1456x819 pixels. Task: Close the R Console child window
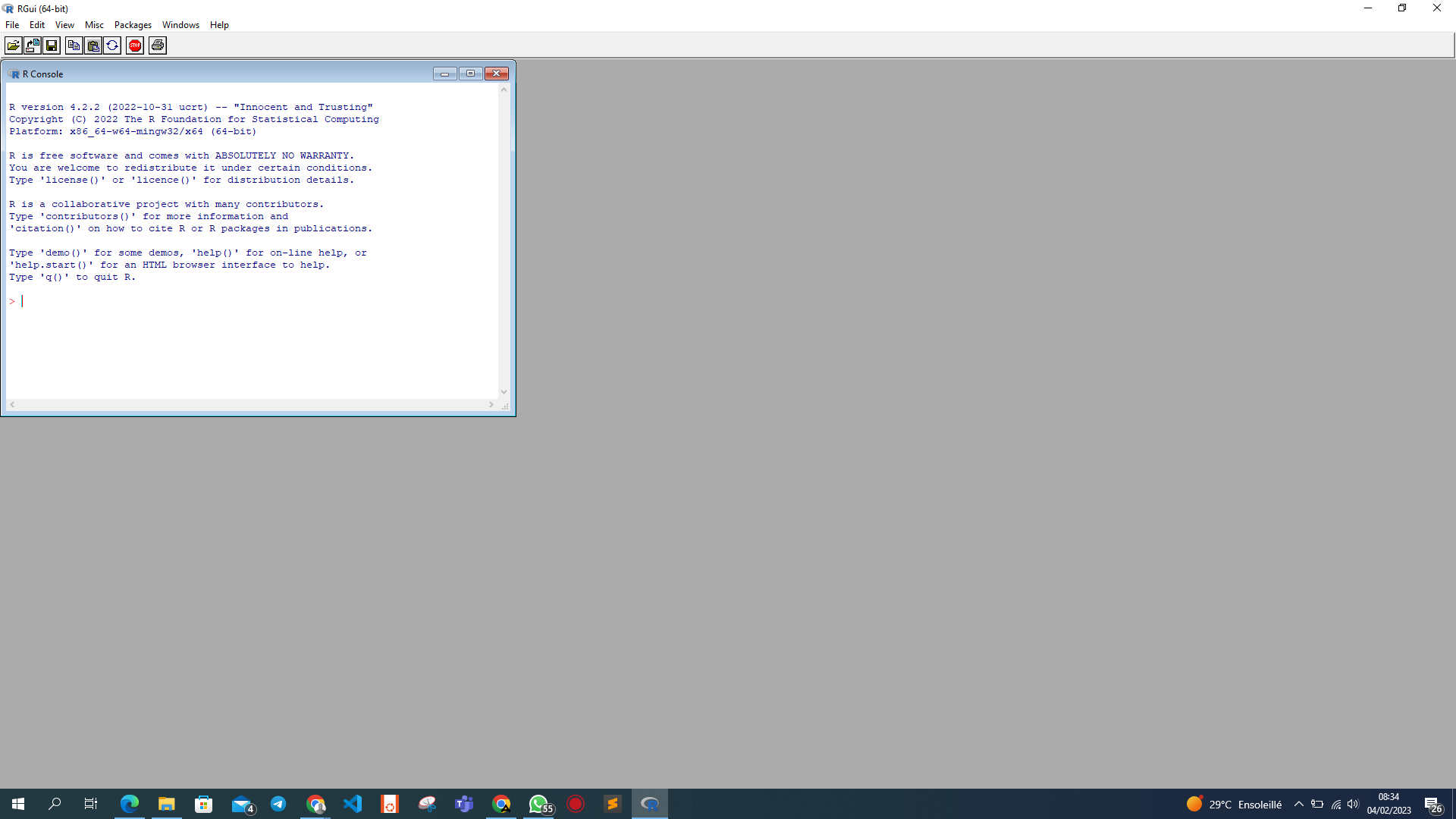coord(497,74)
